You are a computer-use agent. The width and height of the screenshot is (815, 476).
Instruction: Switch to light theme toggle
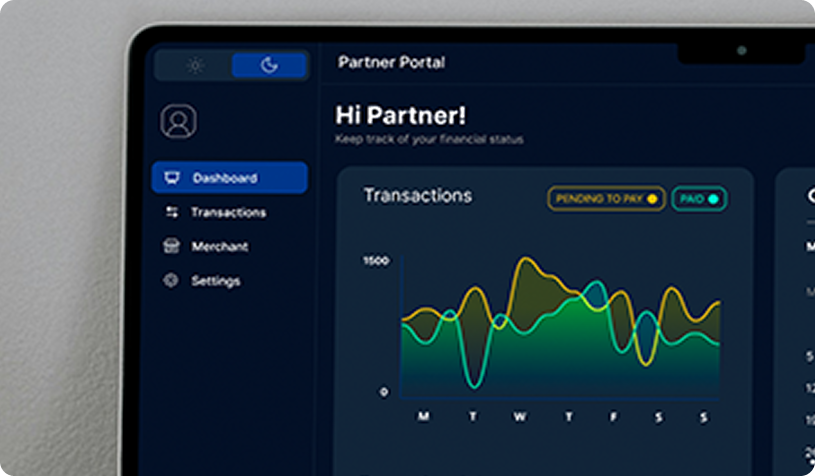195,65
